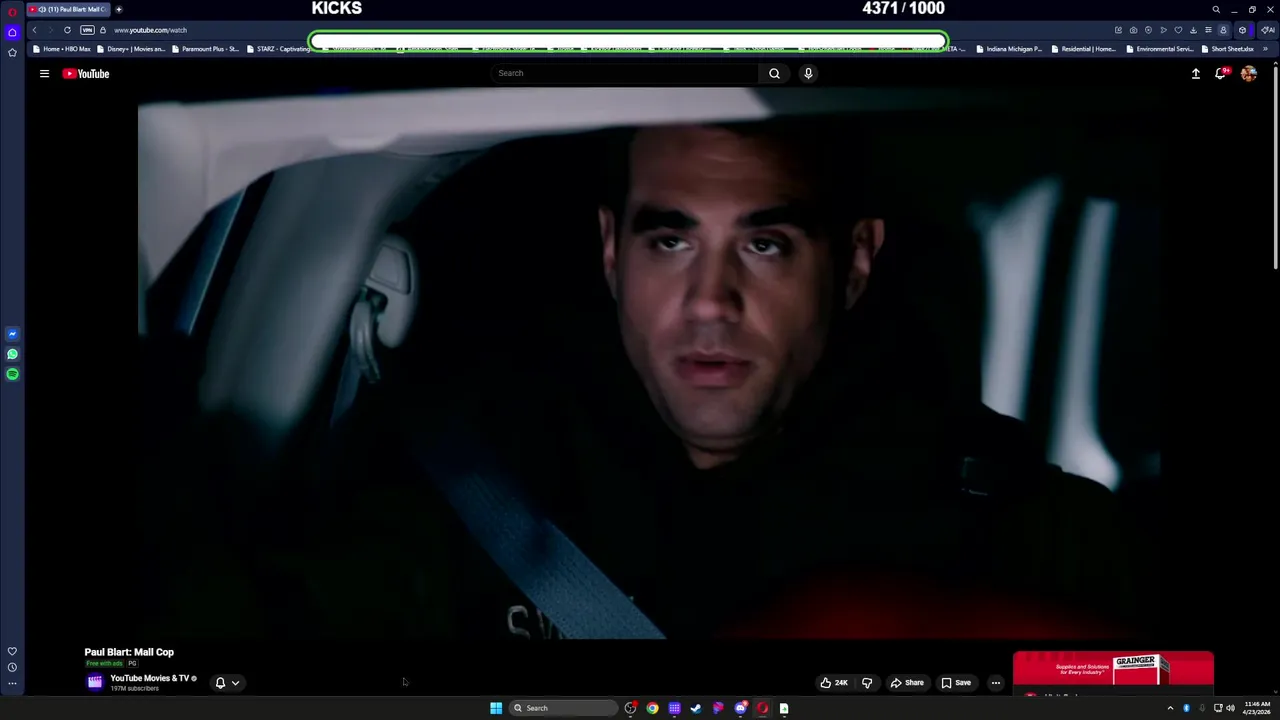This screenshot has width=1280, height=720.
Task: Open the Disney+ Movies bookmark
Action: tap(130, 49)
